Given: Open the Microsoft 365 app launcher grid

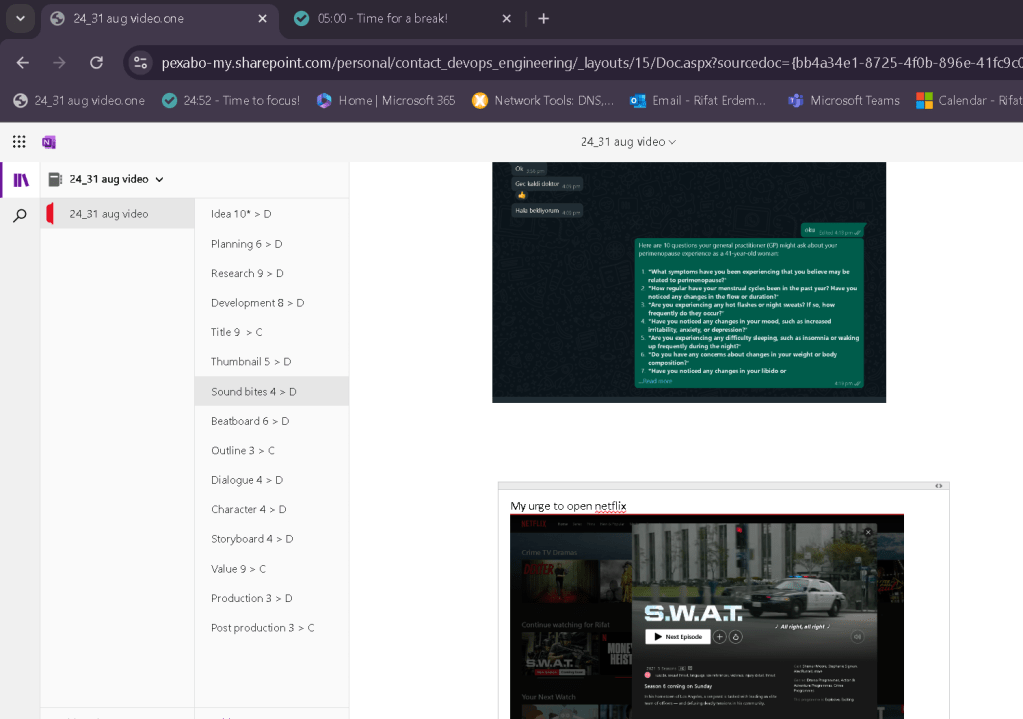Looking at the screenshot, I should click(19, 142).
